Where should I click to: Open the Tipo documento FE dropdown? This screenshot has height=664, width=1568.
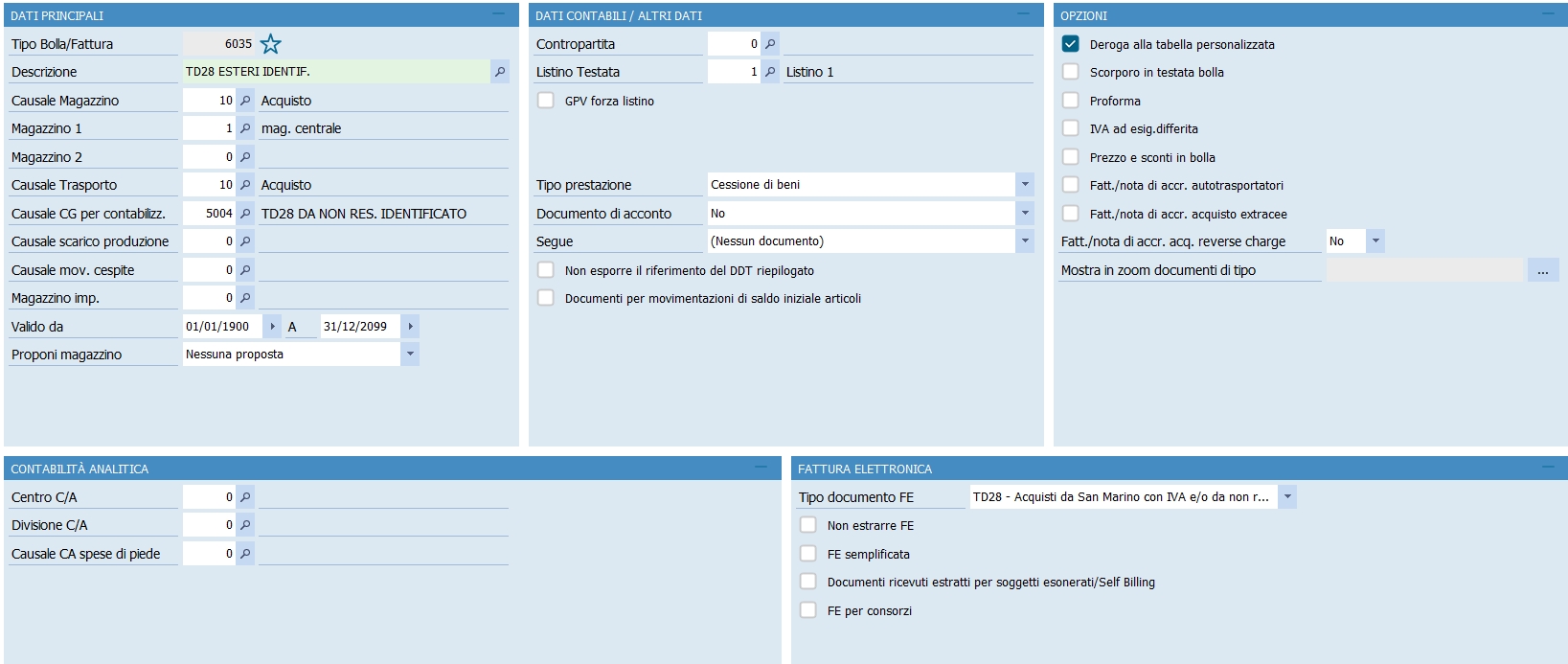click(x=1287, y=497)
